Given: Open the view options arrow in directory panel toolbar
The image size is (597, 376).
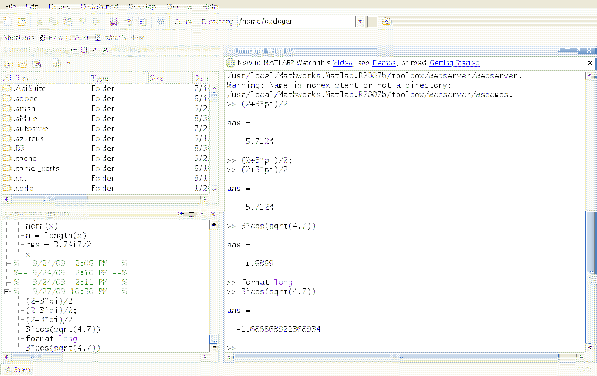Looking at the screenshot, I should click(69, 64).
